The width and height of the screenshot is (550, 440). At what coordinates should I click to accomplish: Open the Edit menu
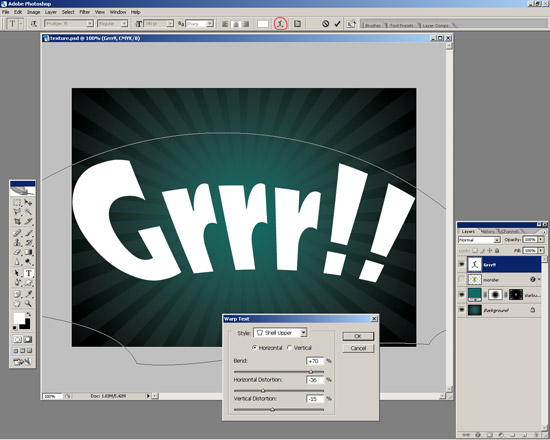click(18, 12)
